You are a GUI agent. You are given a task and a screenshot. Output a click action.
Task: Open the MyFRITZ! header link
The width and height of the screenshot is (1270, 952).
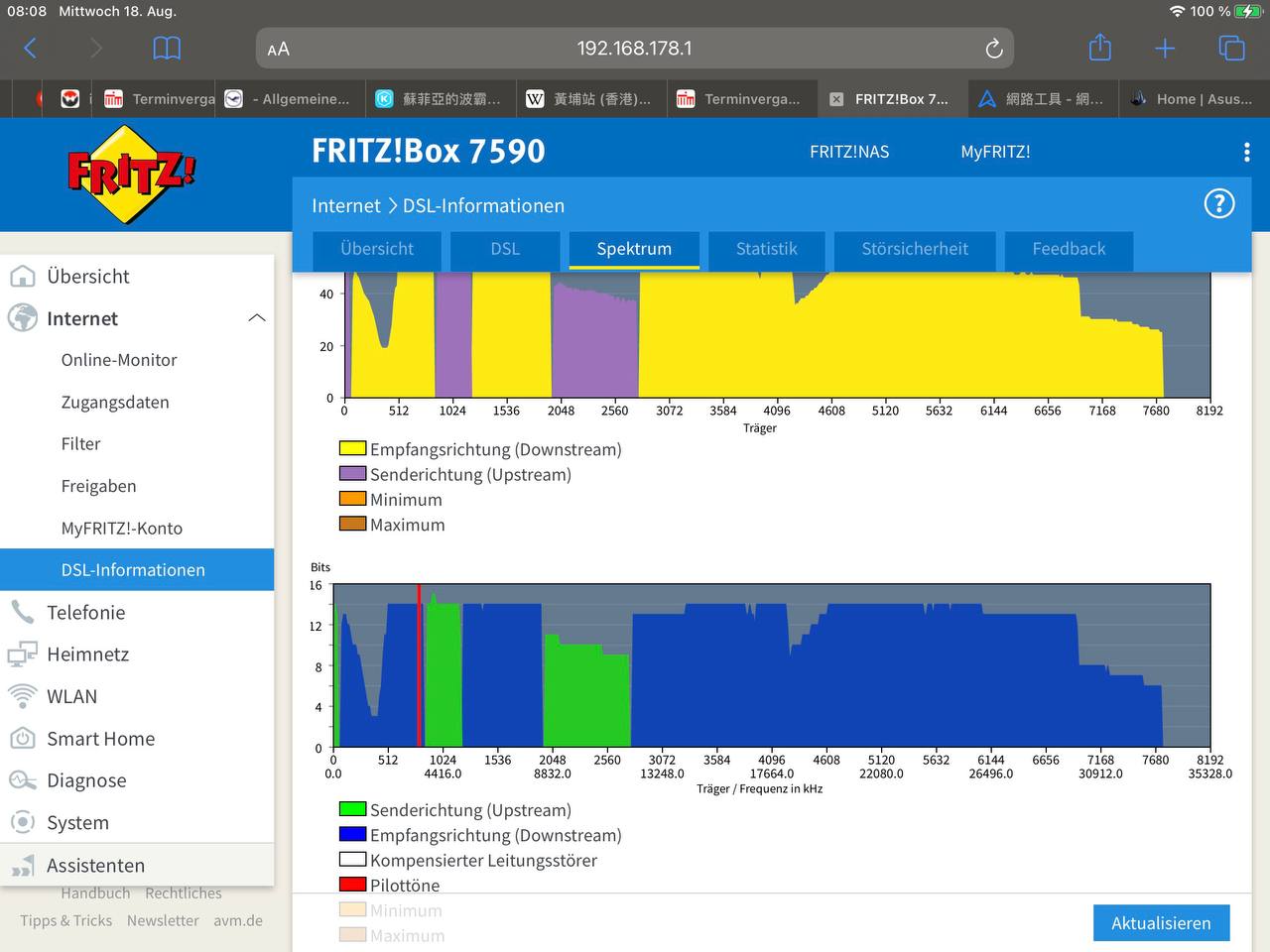point(995,152)
